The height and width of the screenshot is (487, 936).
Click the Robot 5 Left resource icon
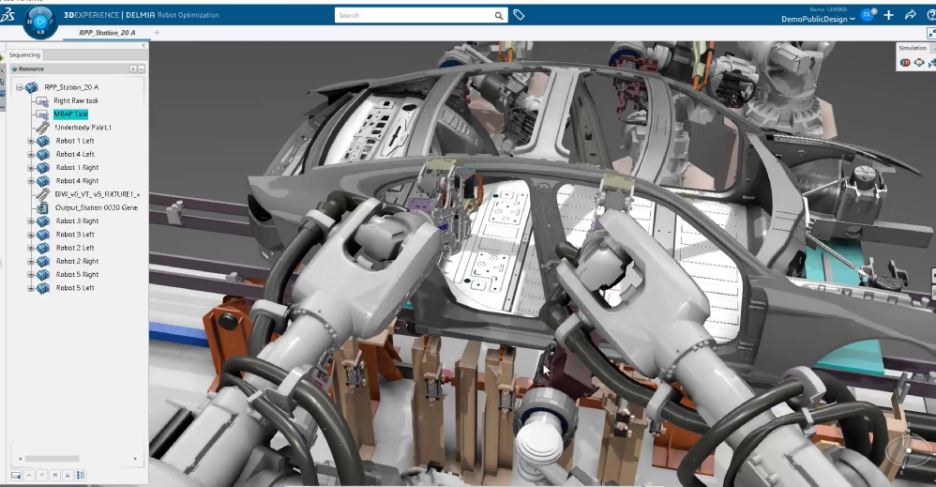(43, 288)
